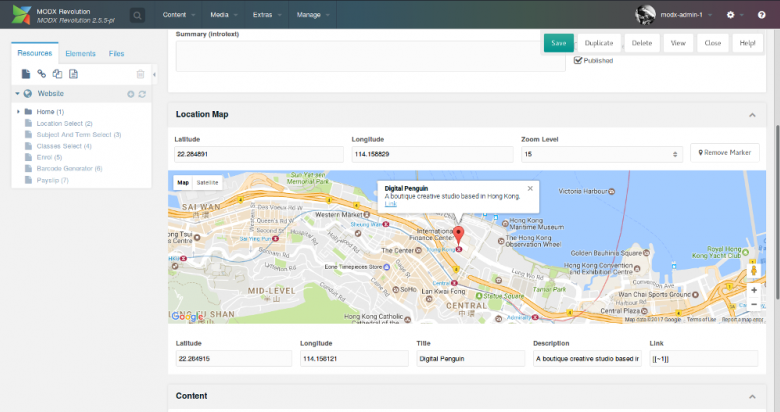
Task: Open the settings gear menu
Action: click(x=730, y=15)
